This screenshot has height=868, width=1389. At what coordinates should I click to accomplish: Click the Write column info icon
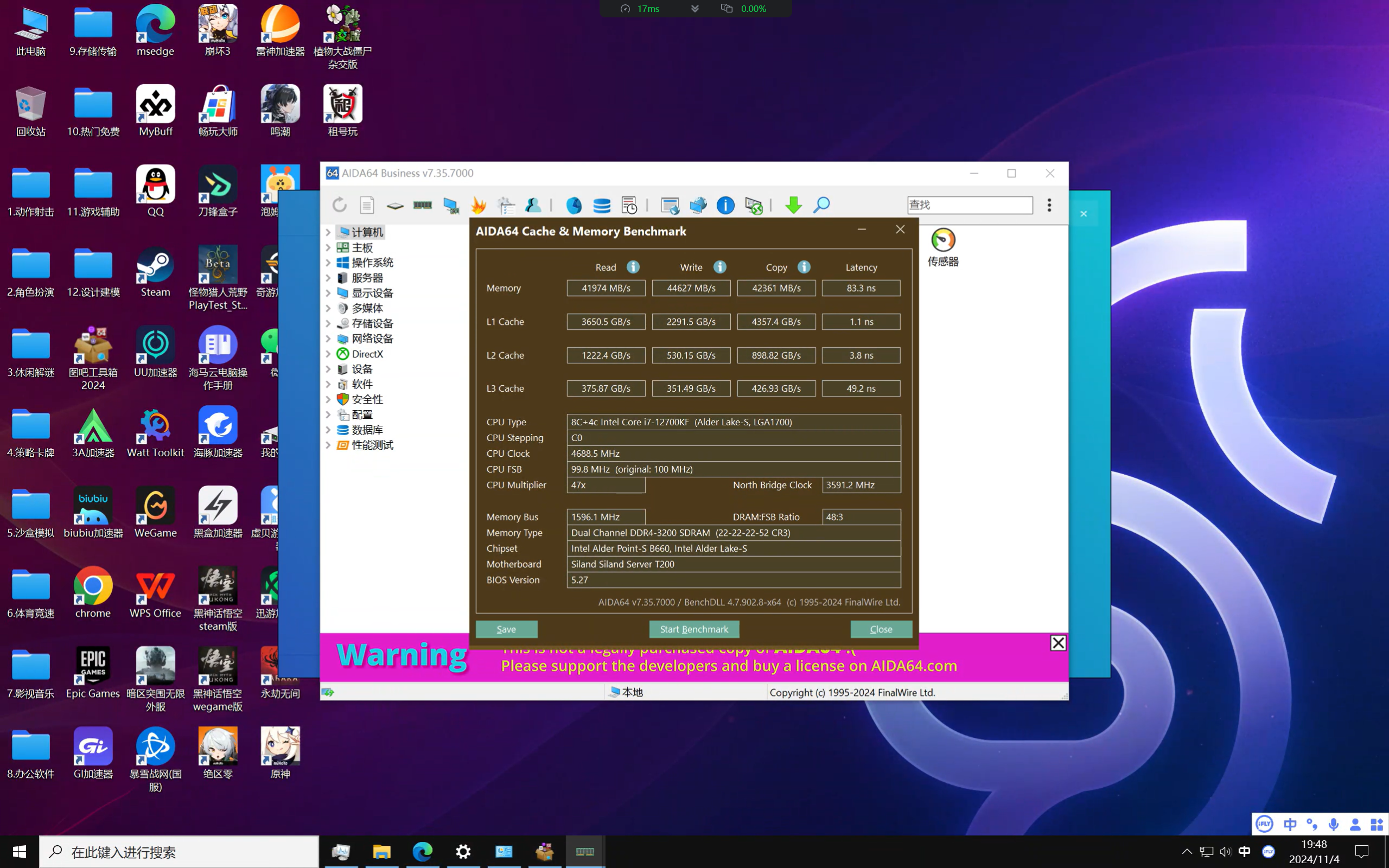[720, 267]
